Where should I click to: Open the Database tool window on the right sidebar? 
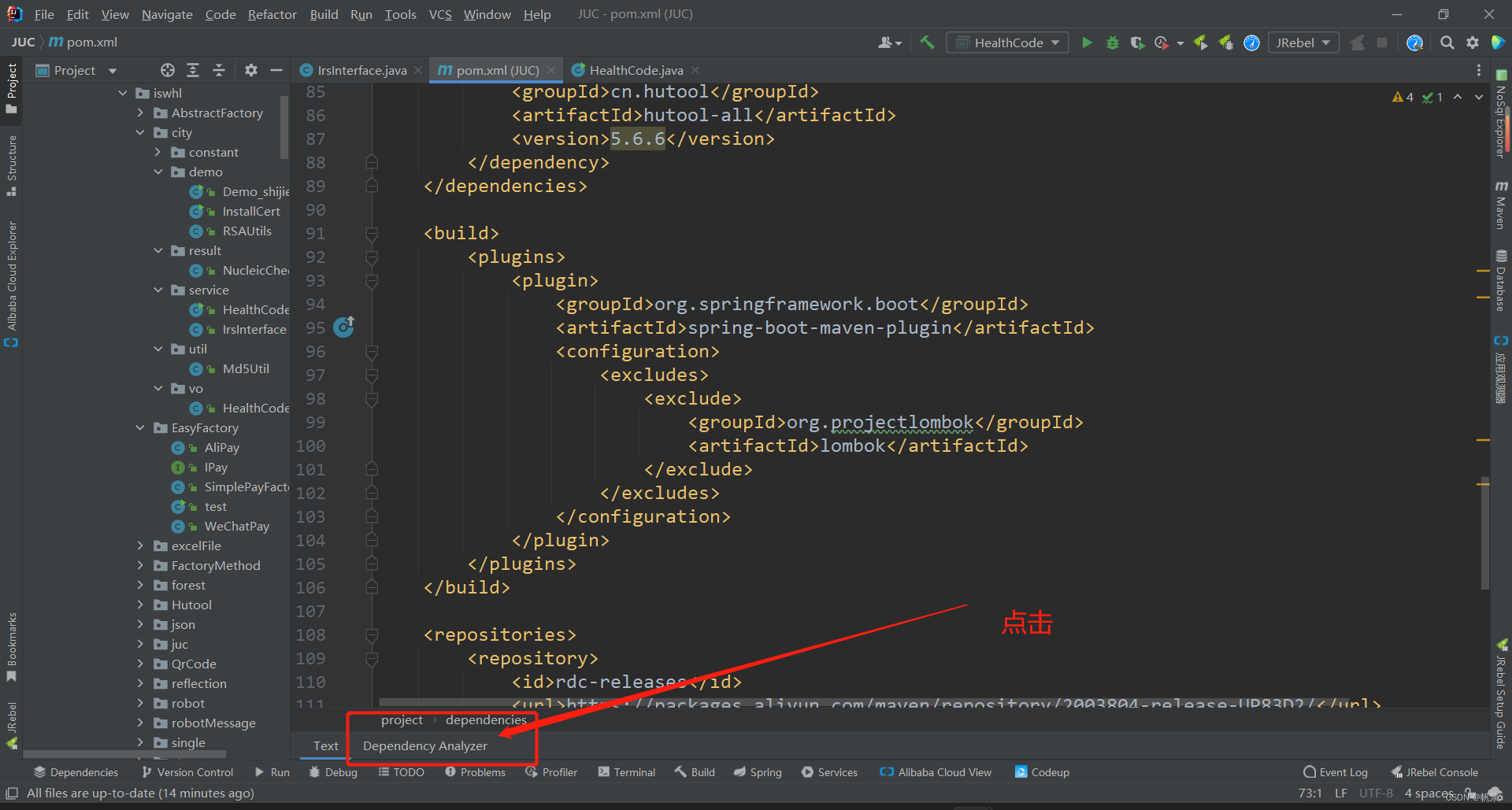1501,281
